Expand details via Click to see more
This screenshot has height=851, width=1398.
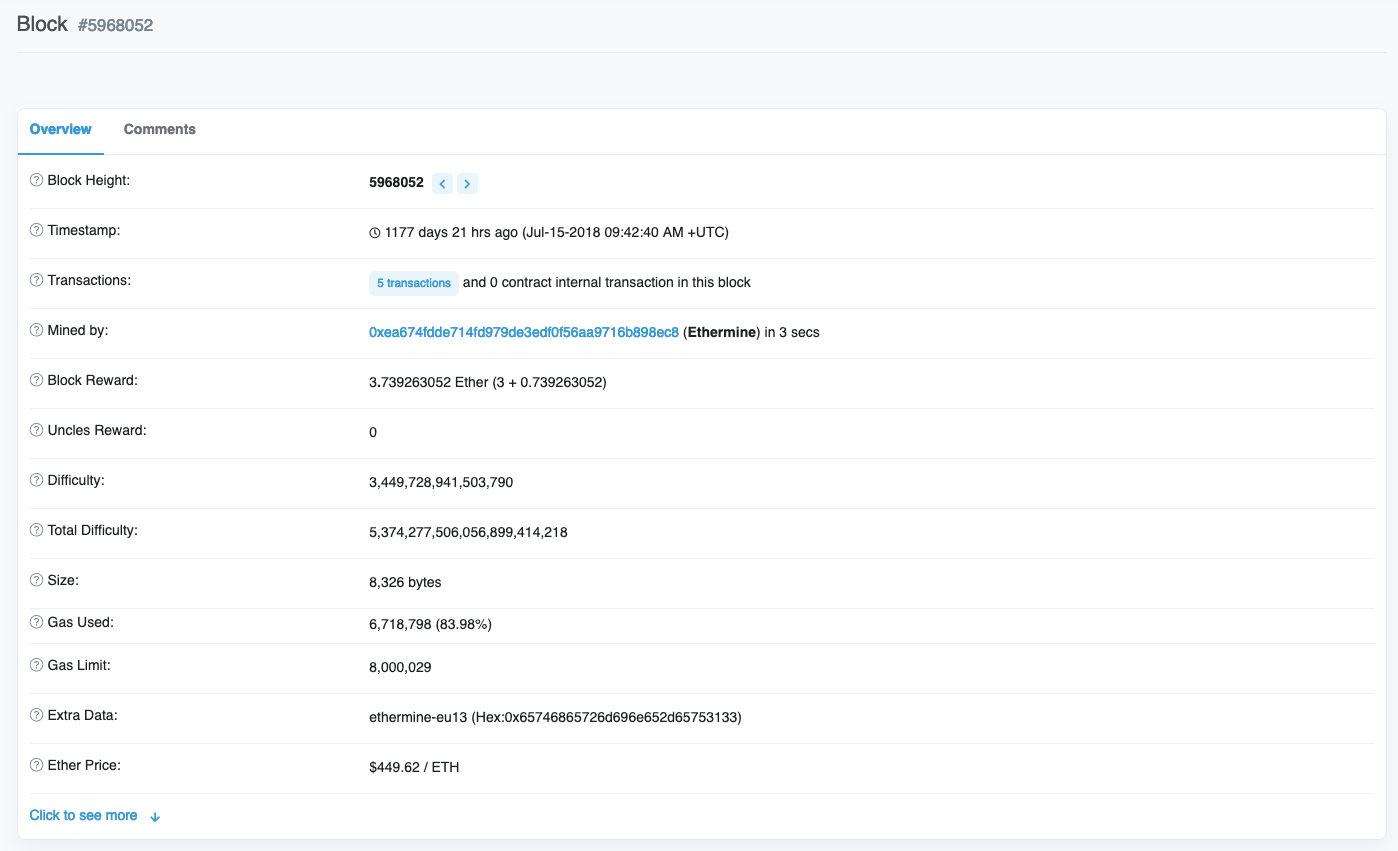pos(95,816)
